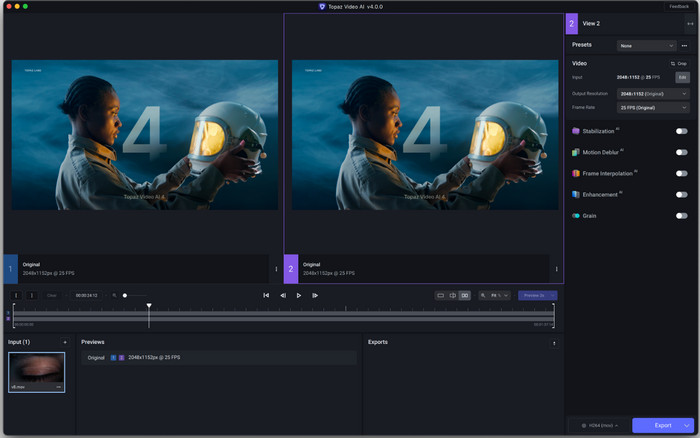Open the Presets dropdown
The width and height of the screenshot is (700, 438).
click(646, 45)
